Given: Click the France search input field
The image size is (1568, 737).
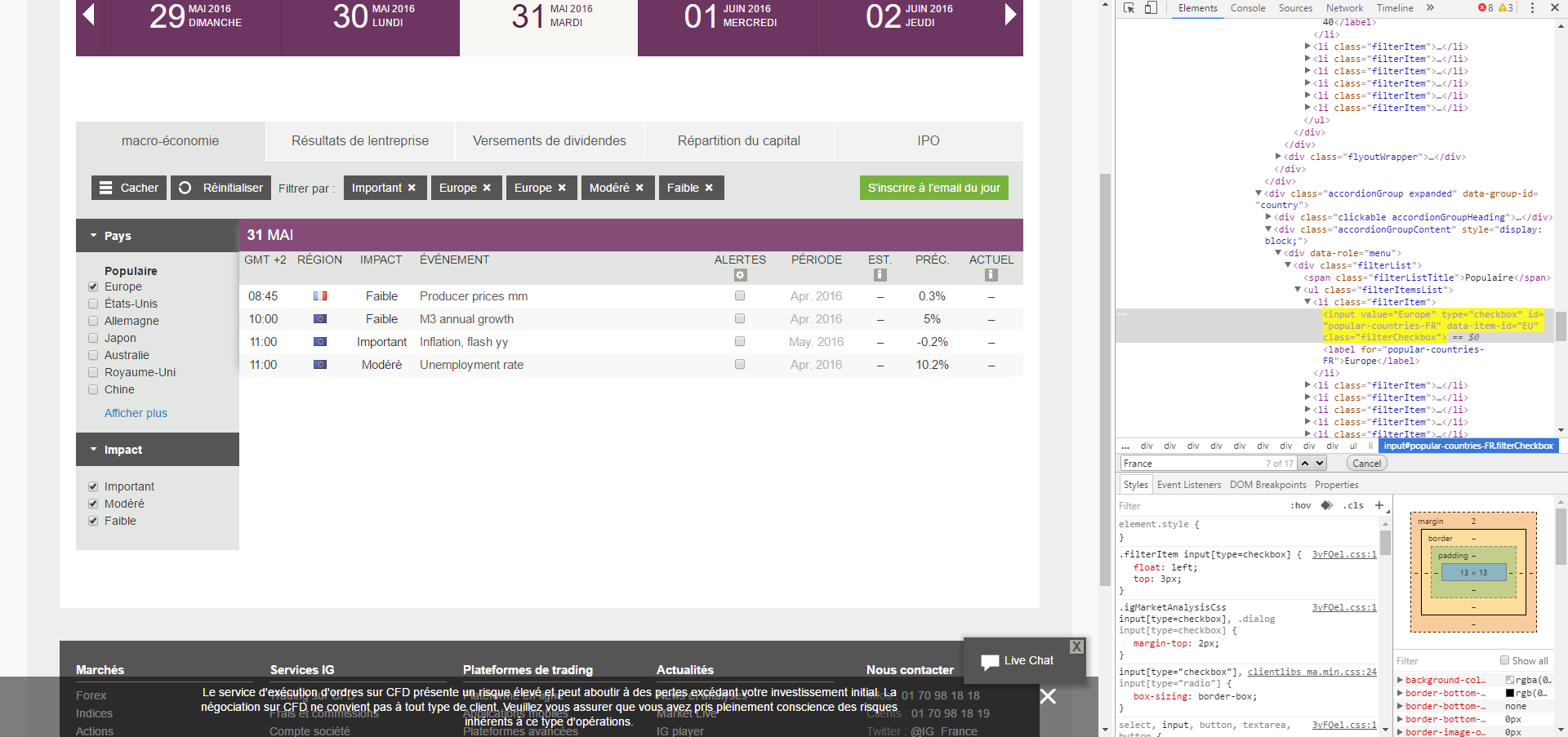Looking at the screenshot, I should 1191,464.
